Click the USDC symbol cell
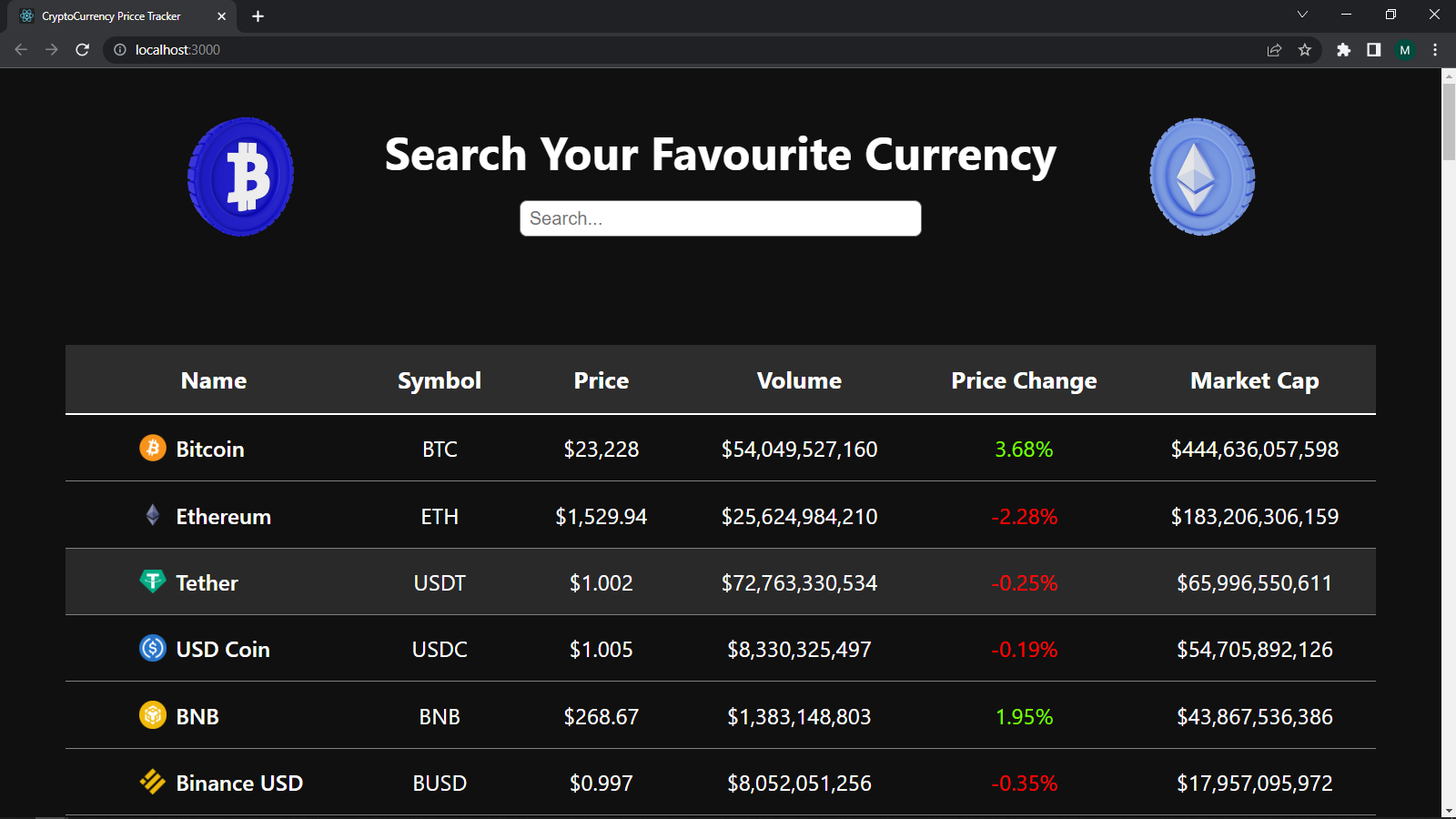This screenshot has width=1456, height=819. click(x=440, y=650)
